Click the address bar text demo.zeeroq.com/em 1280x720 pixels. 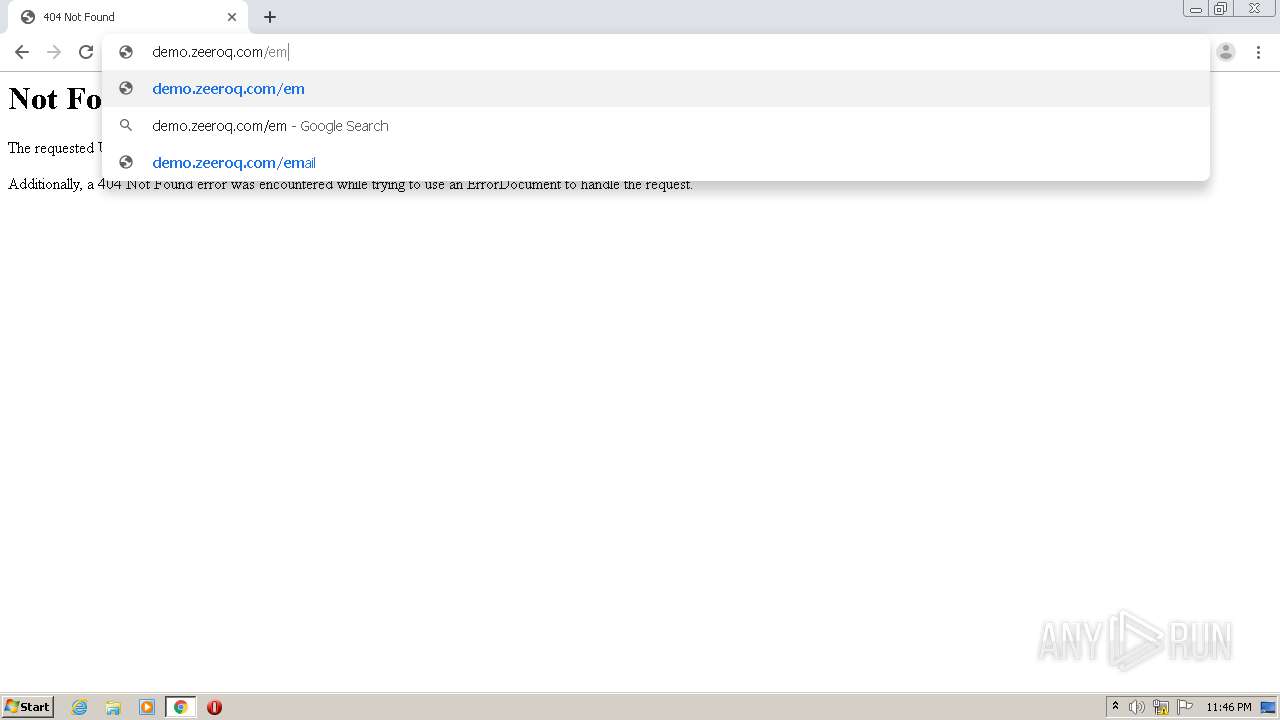[x=219, y=52]
